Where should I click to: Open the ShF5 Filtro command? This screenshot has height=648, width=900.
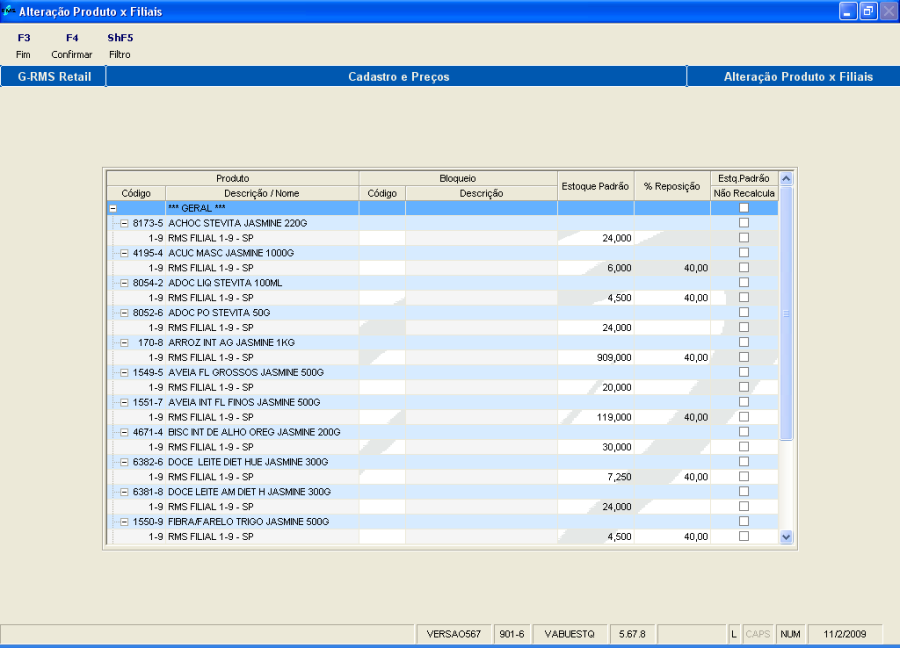click(120, 46)
